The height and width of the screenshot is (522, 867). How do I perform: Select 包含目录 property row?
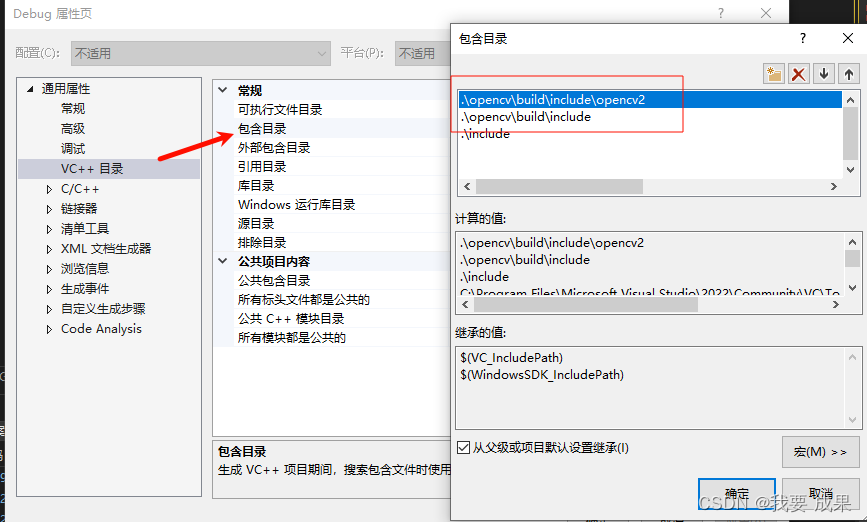(333, 128)
